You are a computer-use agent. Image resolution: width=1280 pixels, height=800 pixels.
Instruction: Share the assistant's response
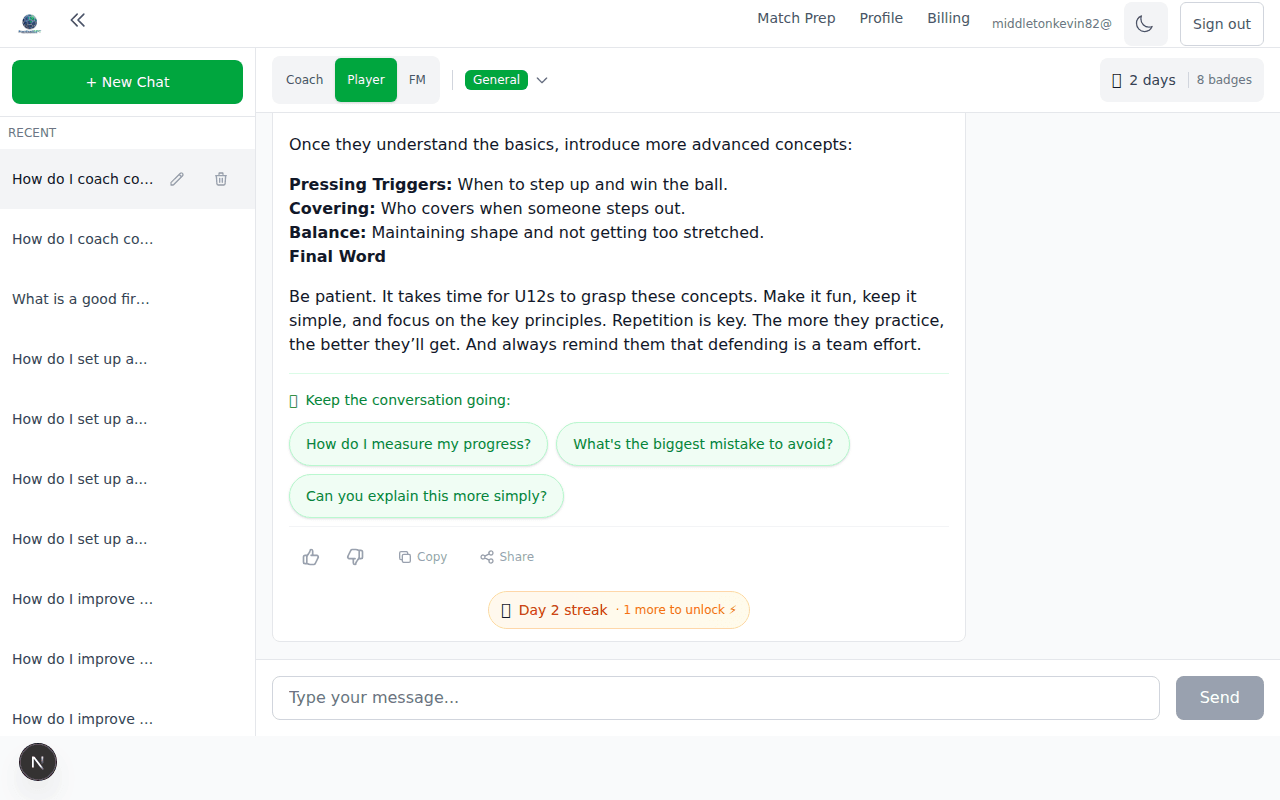(506, 556)
